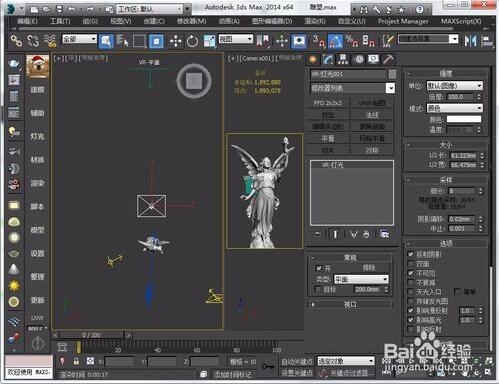Click the selection lock toggle icon
This screenshot has height=385, width=499.
tap(76, 361)
